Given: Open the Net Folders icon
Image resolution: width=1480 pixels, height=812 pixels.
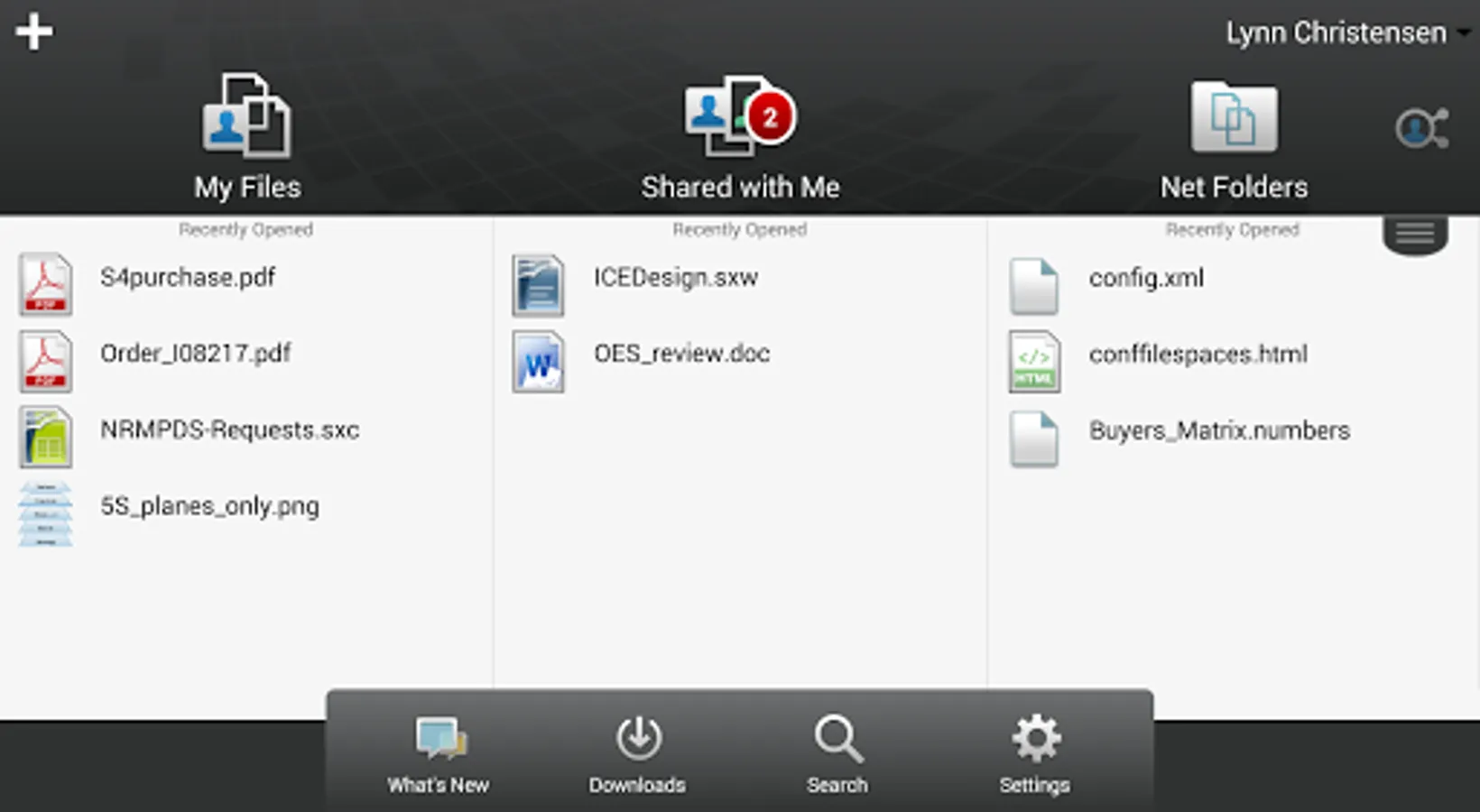Looking at the screenshot, I should [x=1234, y=117].
